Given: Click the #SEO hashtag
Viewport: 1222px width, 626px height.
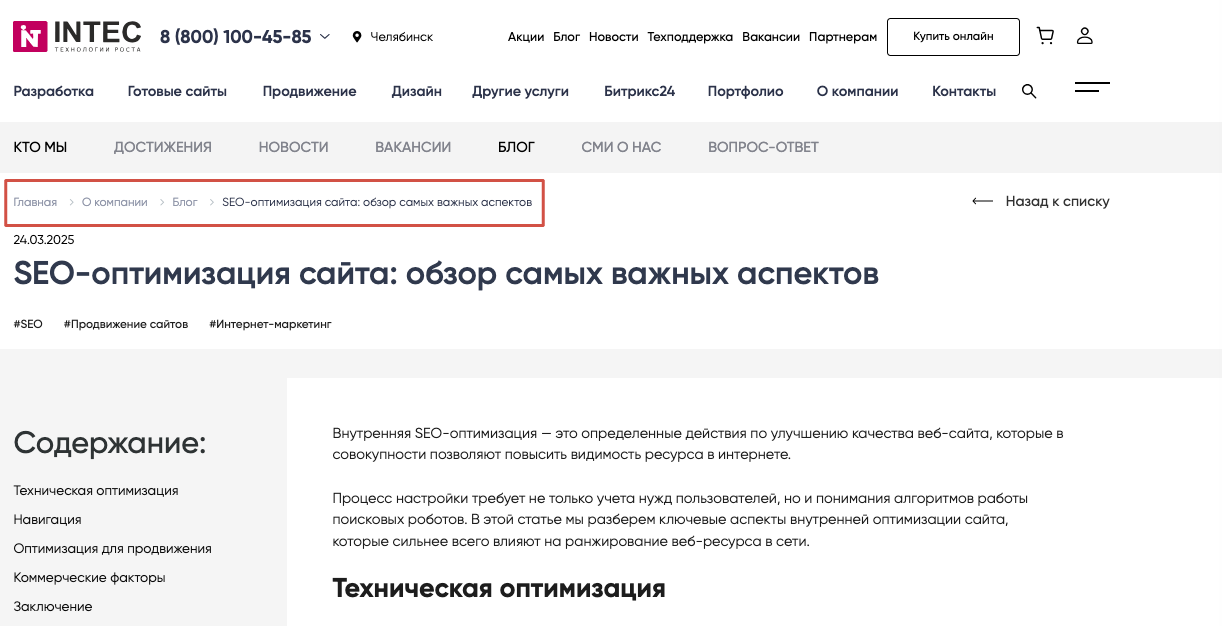Looking at the screenshot, I should 28,323.
